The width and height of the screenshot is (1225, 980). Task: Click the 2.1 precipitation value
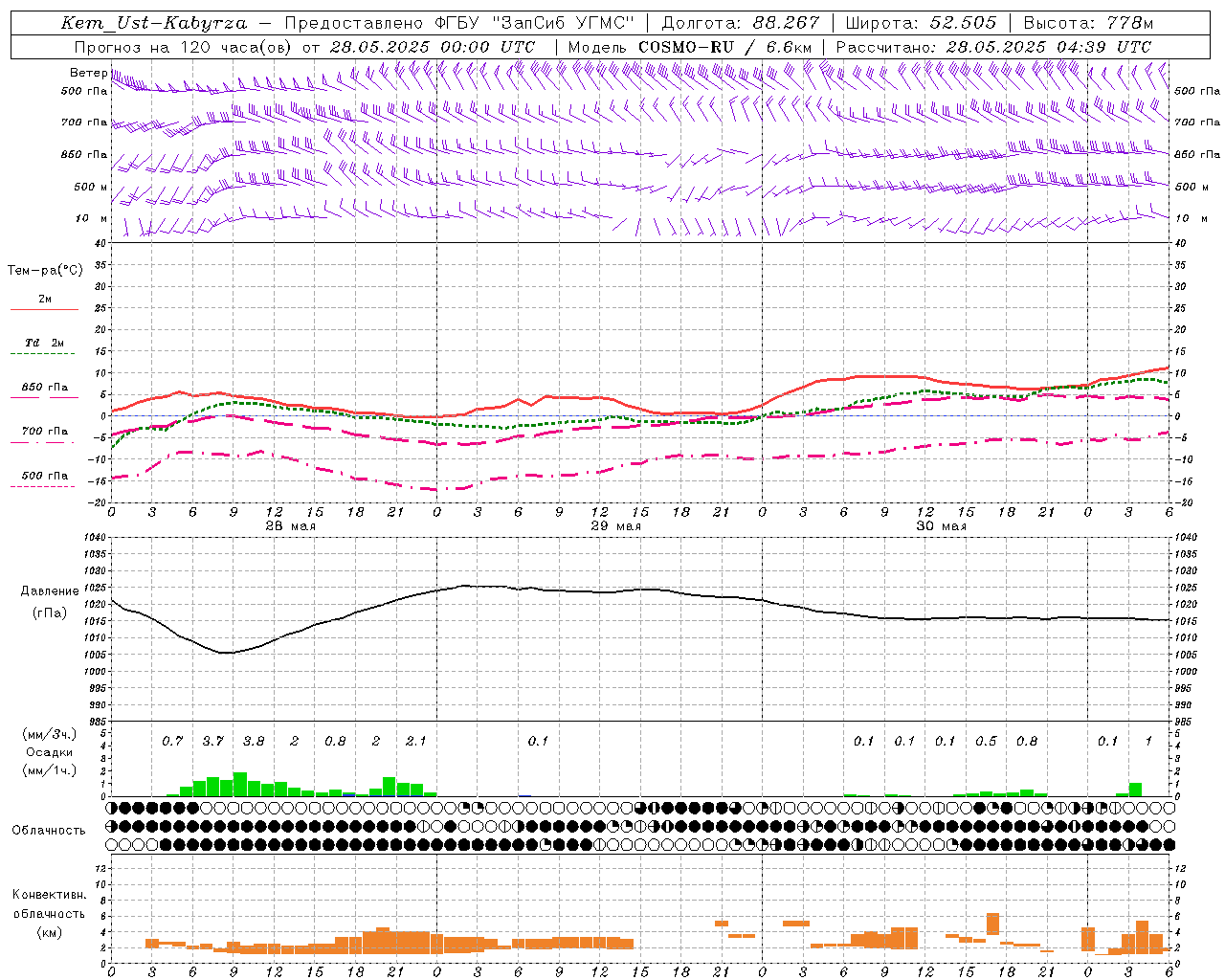416,742
